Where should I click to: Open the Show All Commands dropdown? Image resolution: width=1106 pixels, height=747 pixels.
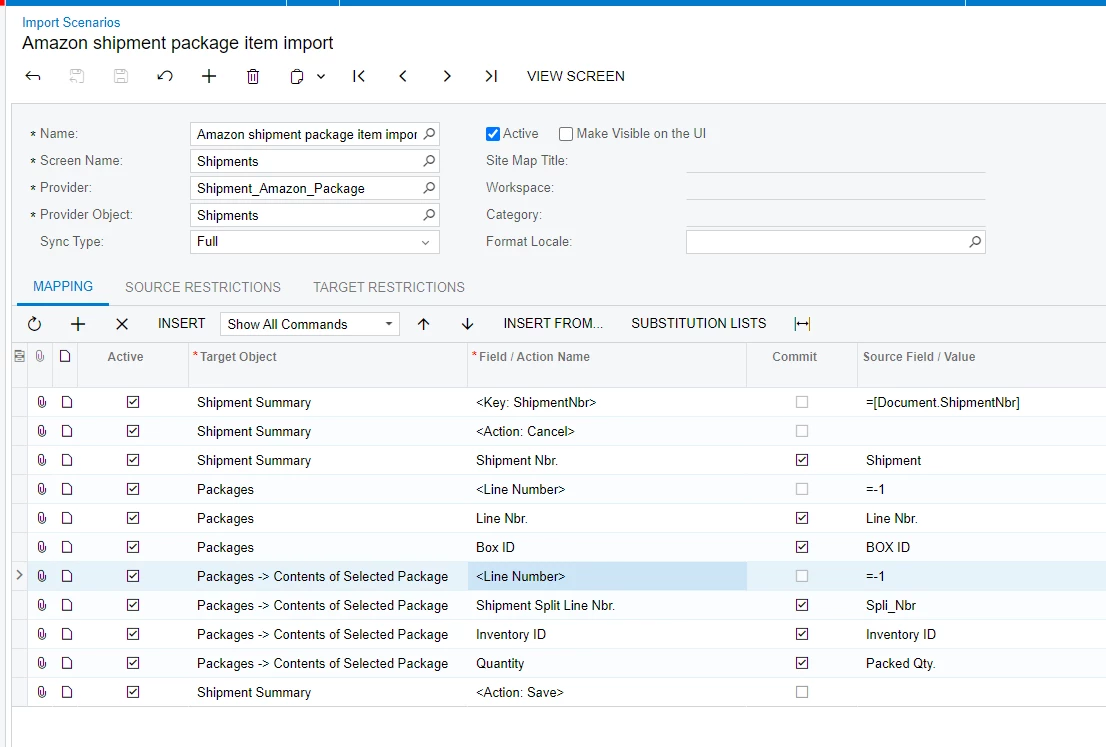(x=310, y=324)
